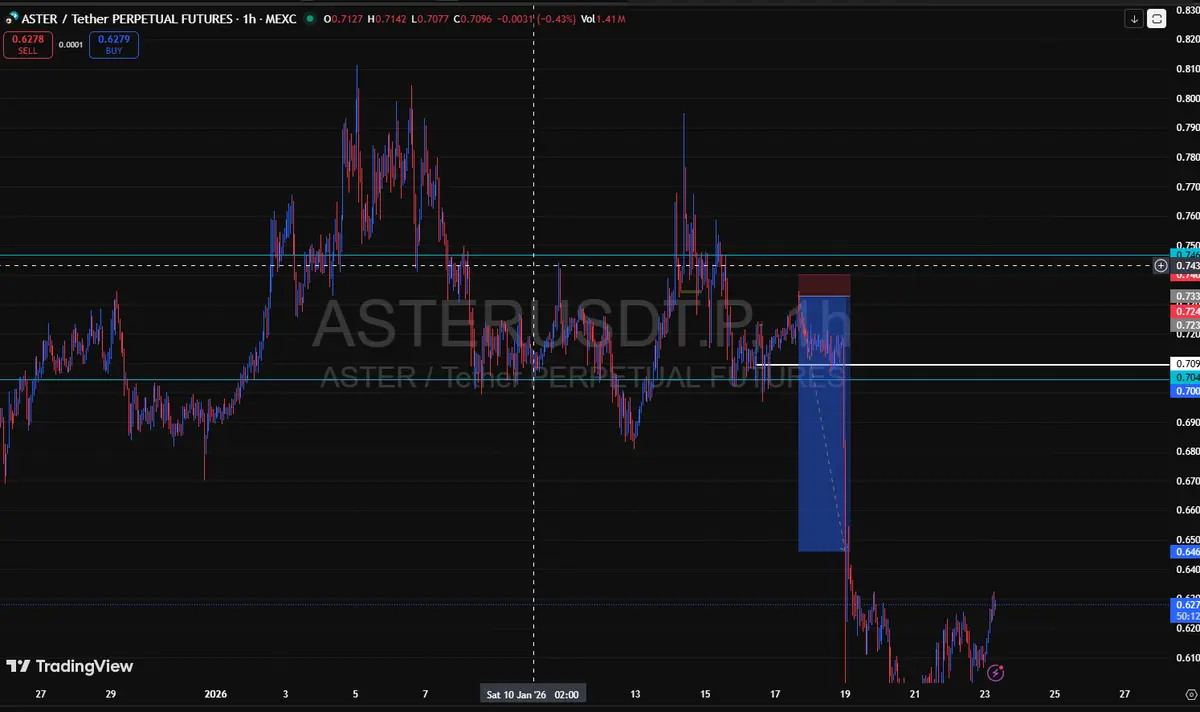Select the upper teal horizontal line near 0.746
The height and width of the screenshot is (712, 1200).
[584, 256]
